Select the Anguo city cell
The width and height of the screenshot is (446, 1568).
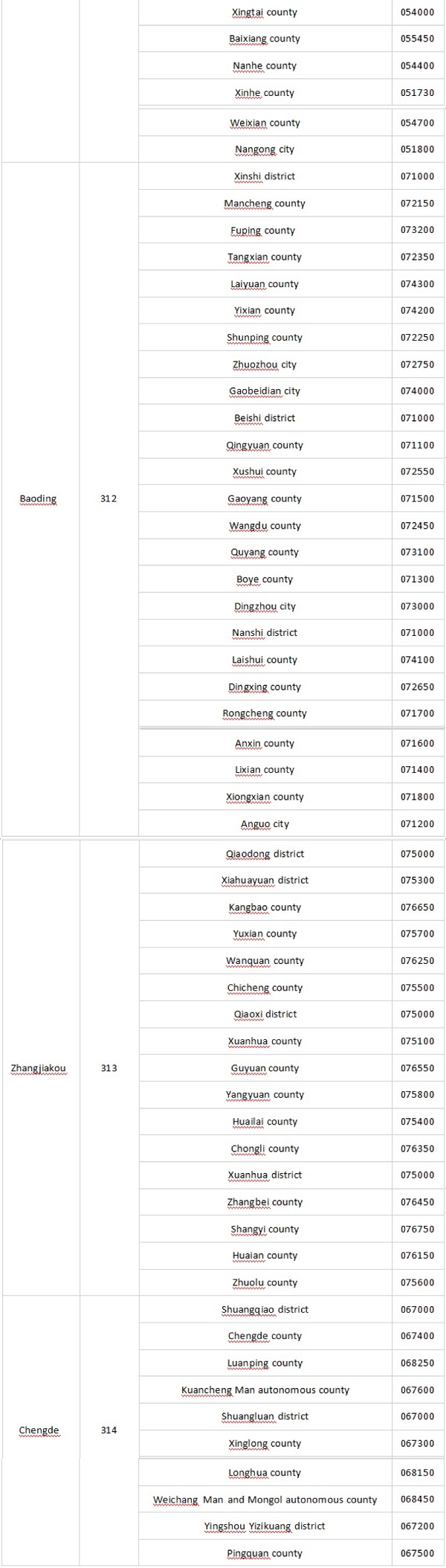pyautogui.click(x=265, y=824)
